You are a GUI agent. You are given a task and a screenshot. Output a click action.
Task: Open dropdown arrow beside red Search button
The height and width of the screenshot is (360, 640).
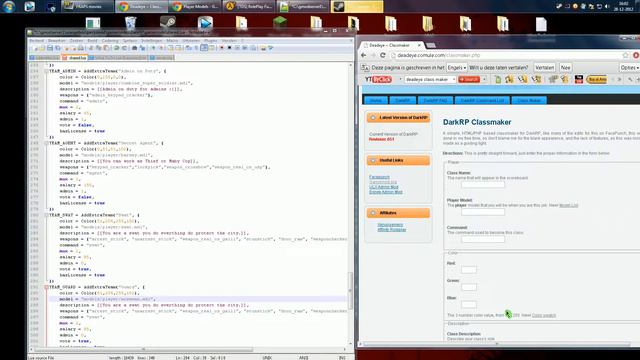pos(484,79)
